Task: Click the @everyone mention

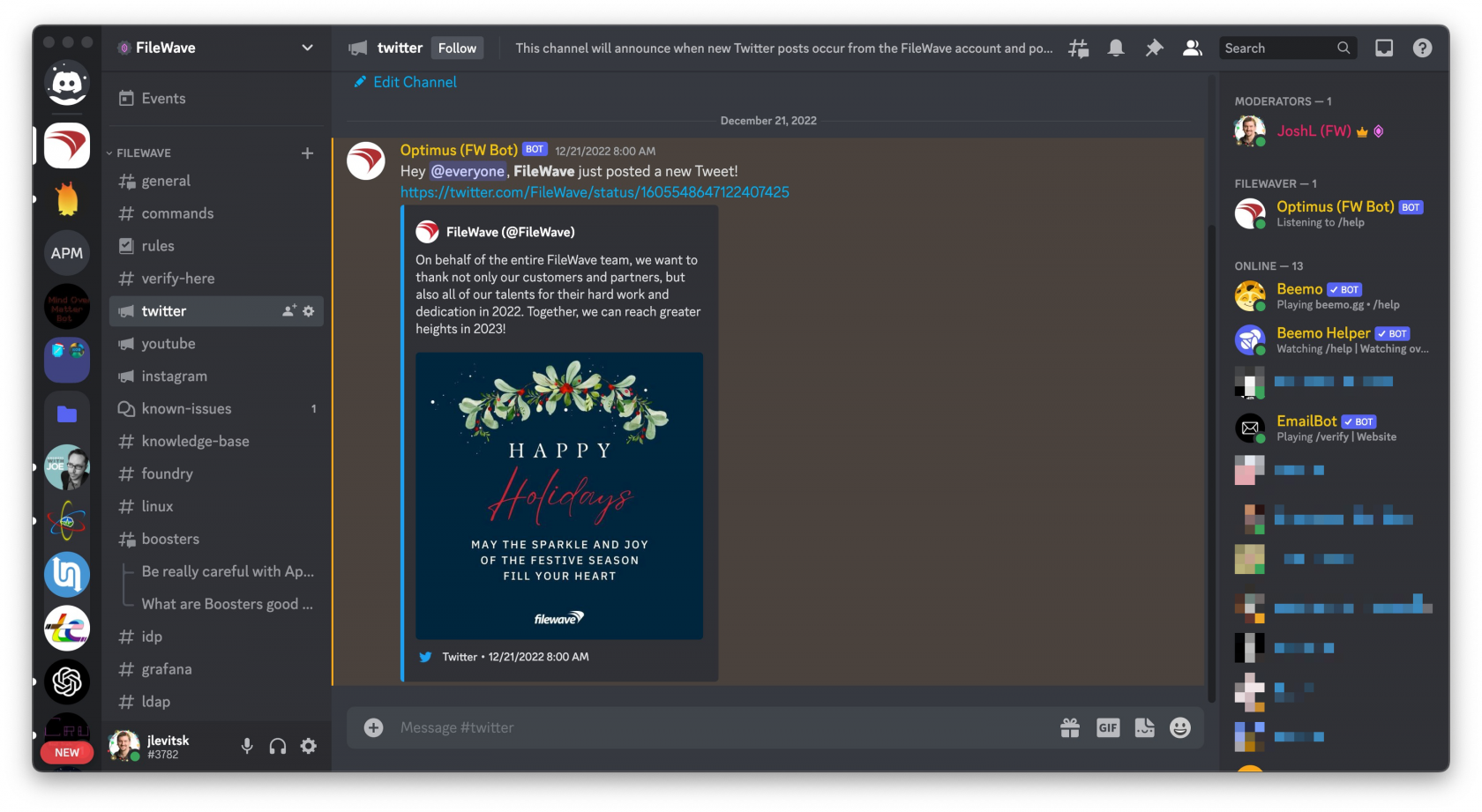Action: [x=468, y=172]
